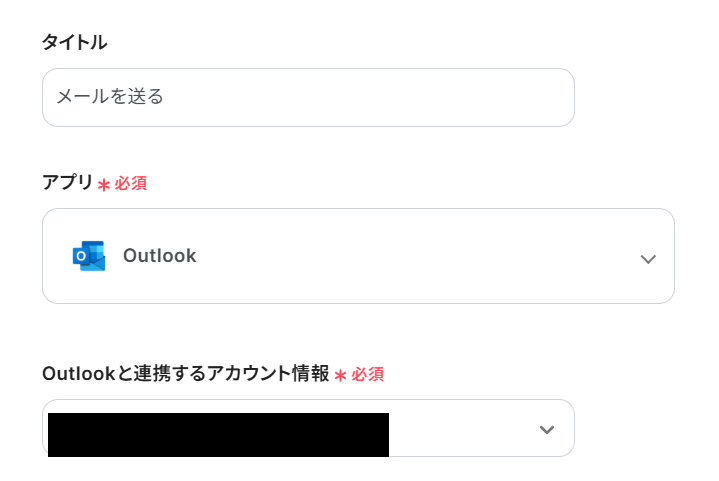Expand the アプリ dropdown chevron
The width and height of the screenshot is (719, 481).
648,259
